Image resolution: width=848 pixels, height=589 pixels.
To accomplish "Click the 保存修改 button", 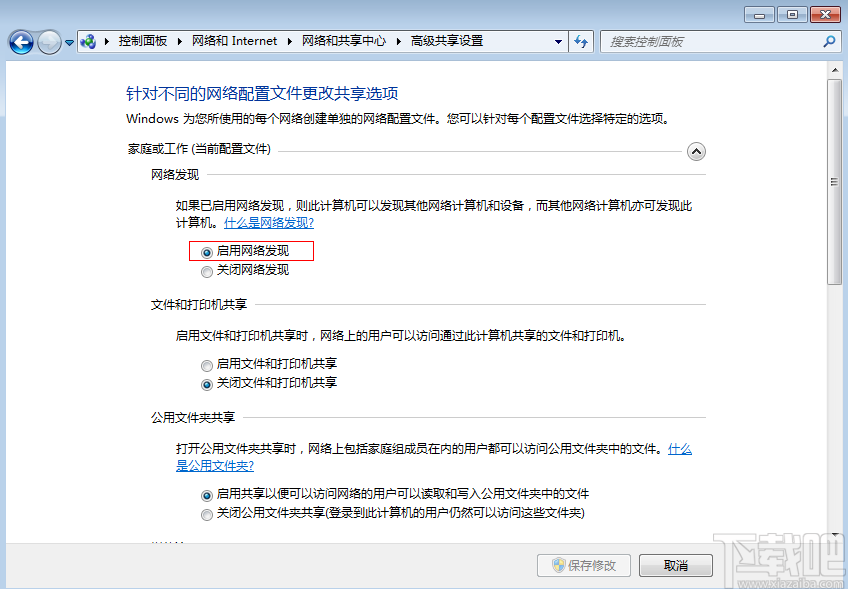I will point(584,565).
